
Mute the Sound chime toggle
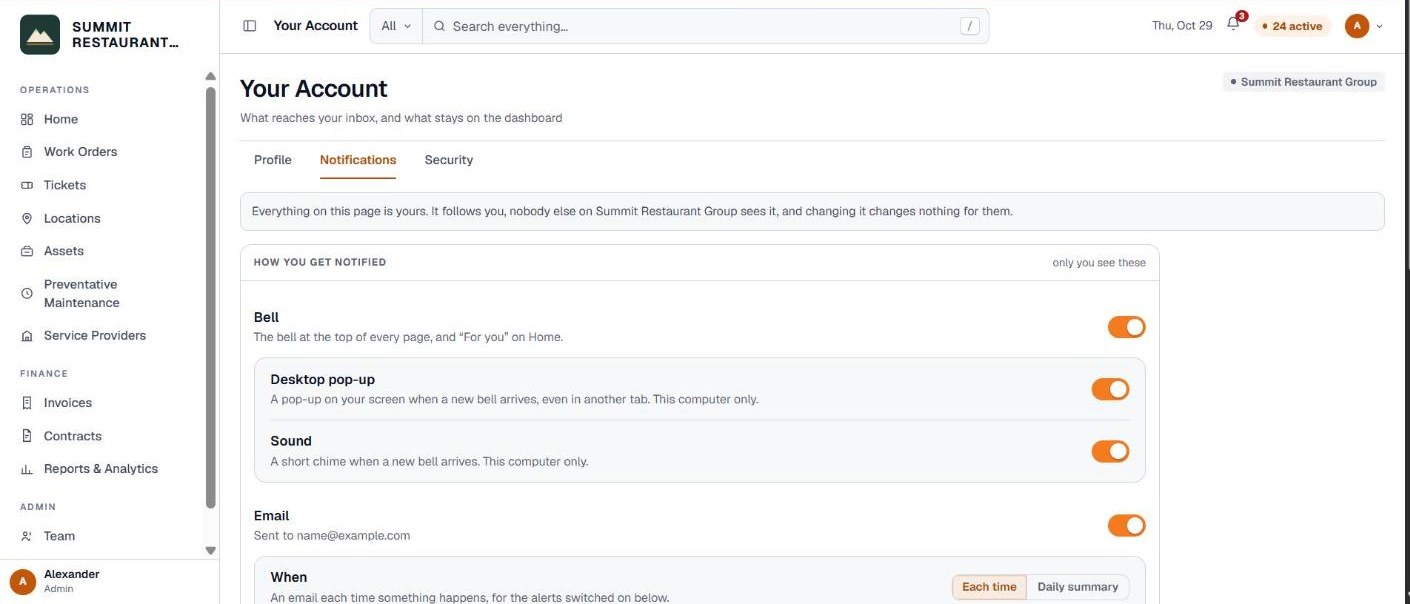coord(1110,451)
